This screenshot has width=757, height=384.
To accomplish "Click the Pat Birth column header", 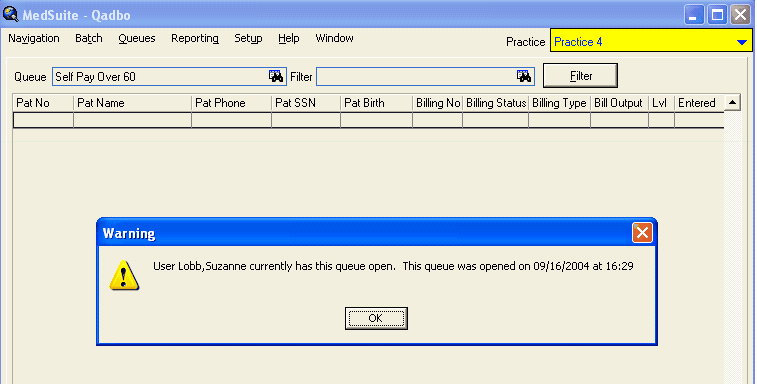I will click(x=377, y=103).
